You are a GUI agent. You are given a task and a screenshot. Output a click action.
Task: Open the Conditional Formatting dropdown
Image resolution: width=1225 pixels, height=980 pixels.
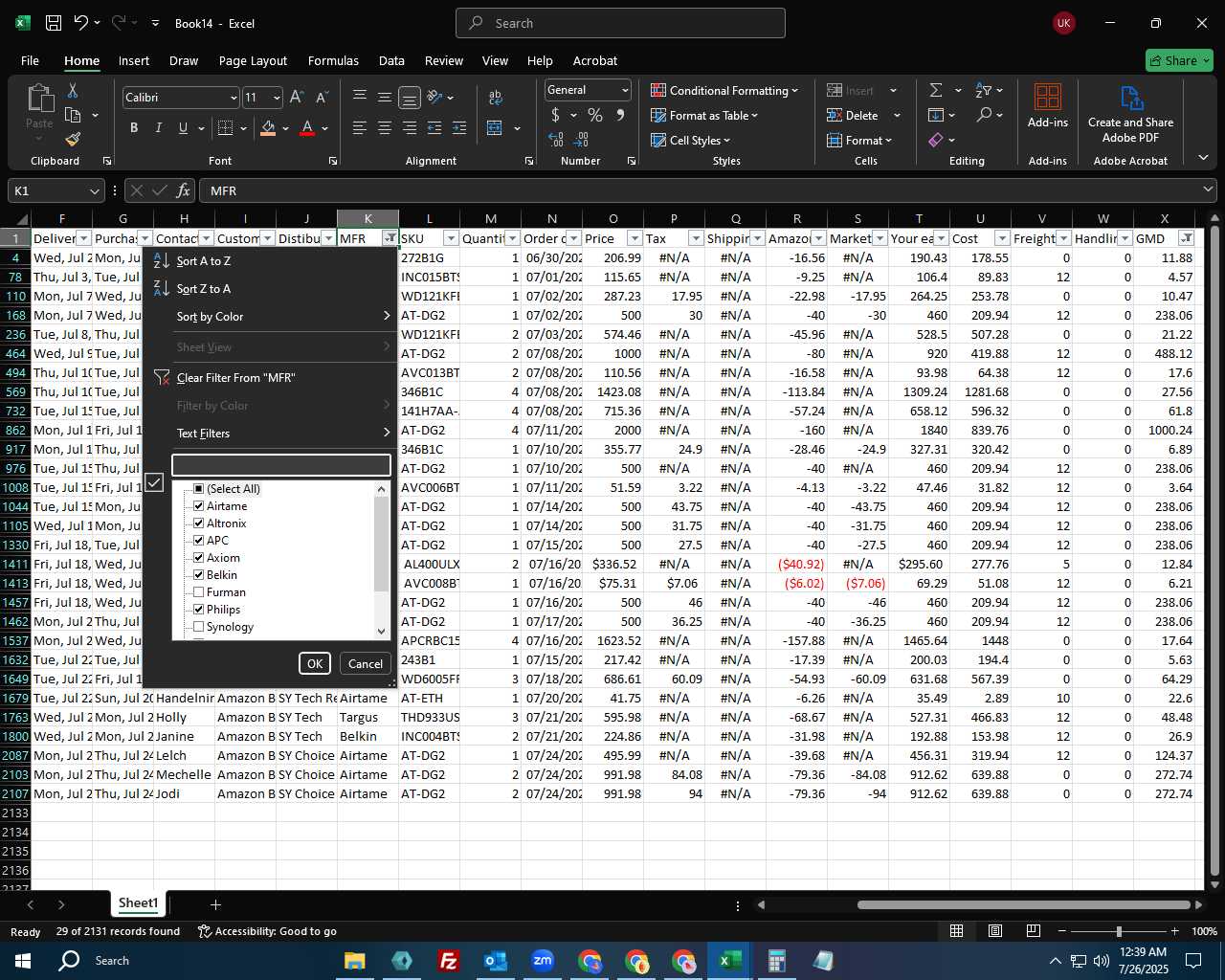click(724, 90)
